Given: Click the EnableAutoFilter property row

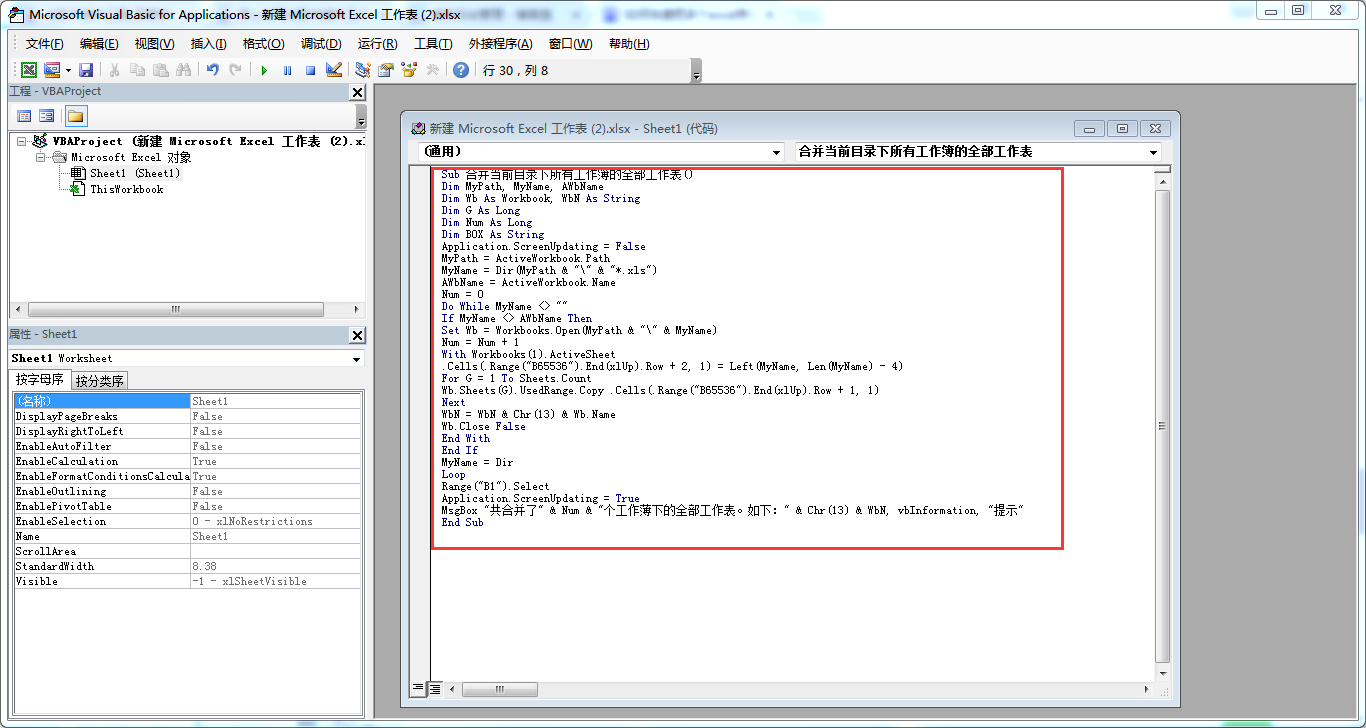Looking at the screenshot, I should pyautogui.click(x=187, y=446).
